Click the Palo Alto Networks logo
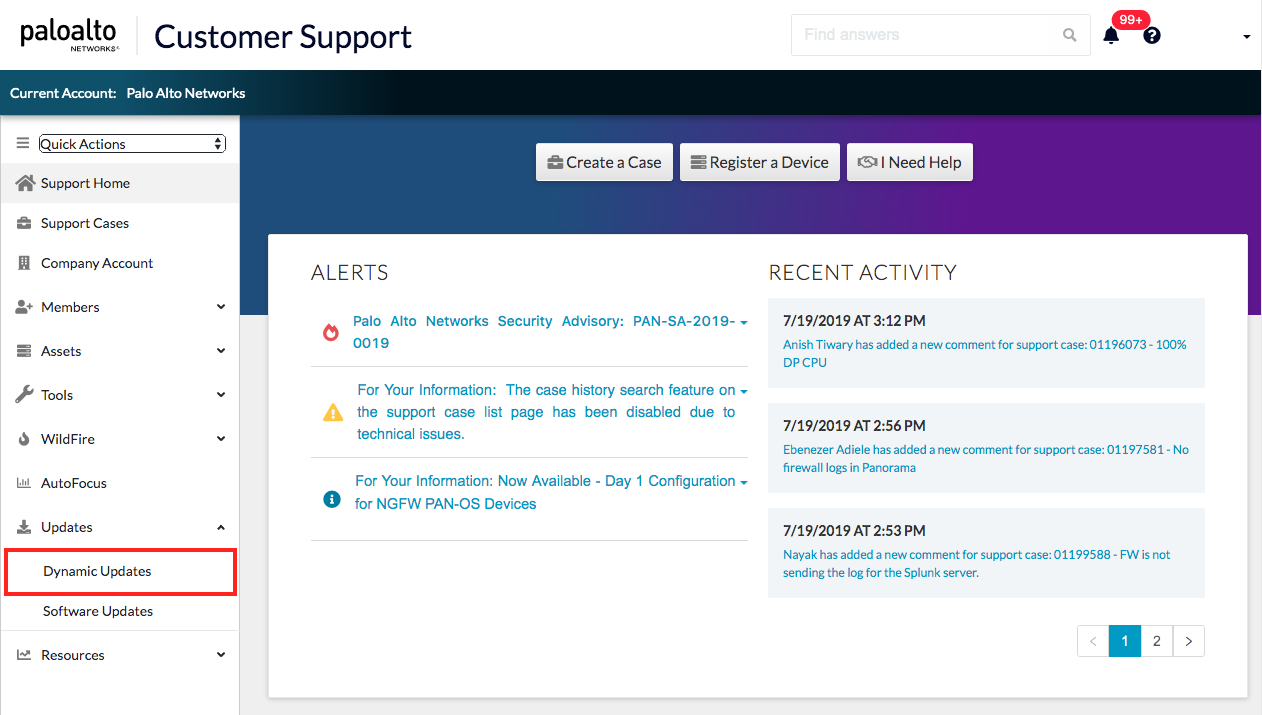Viewport: 1262px width, 715px height. [69, 35]
